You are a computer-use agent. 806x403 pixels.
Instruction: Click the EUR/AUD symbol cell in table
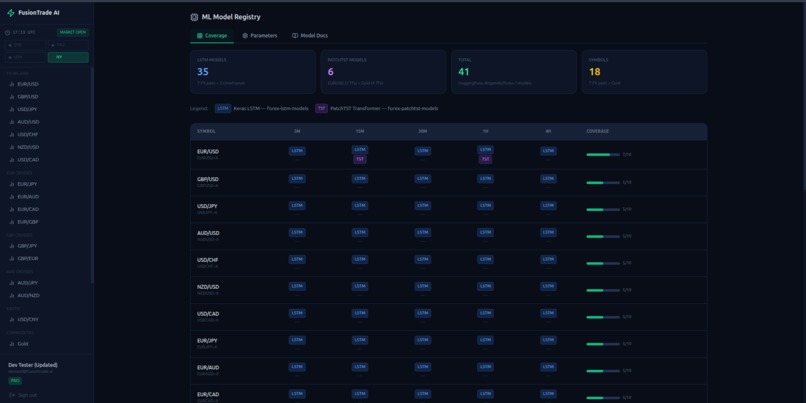click(208, 370)
